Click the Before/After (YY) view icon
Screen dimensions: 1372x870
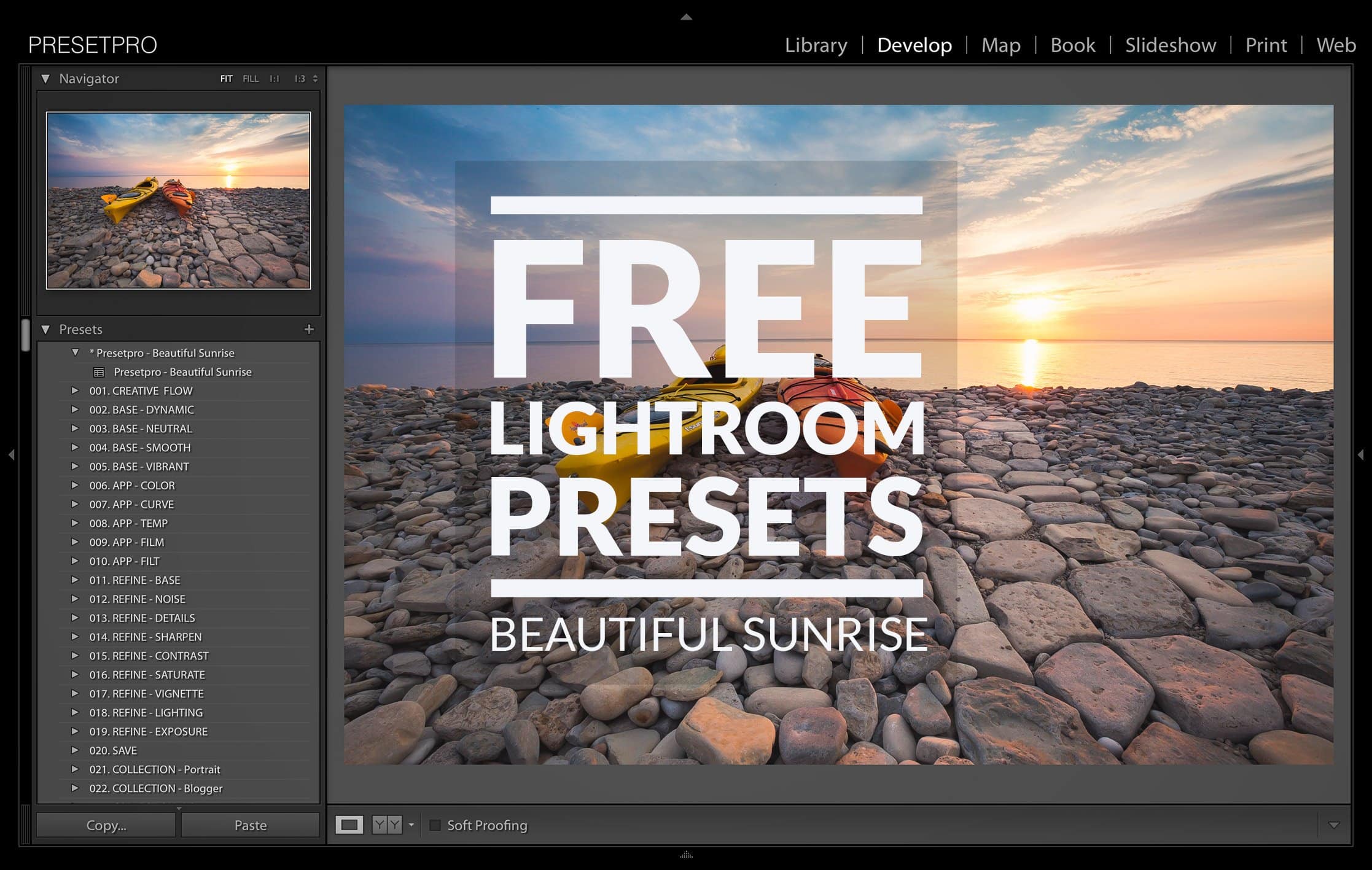click(388, 825)
